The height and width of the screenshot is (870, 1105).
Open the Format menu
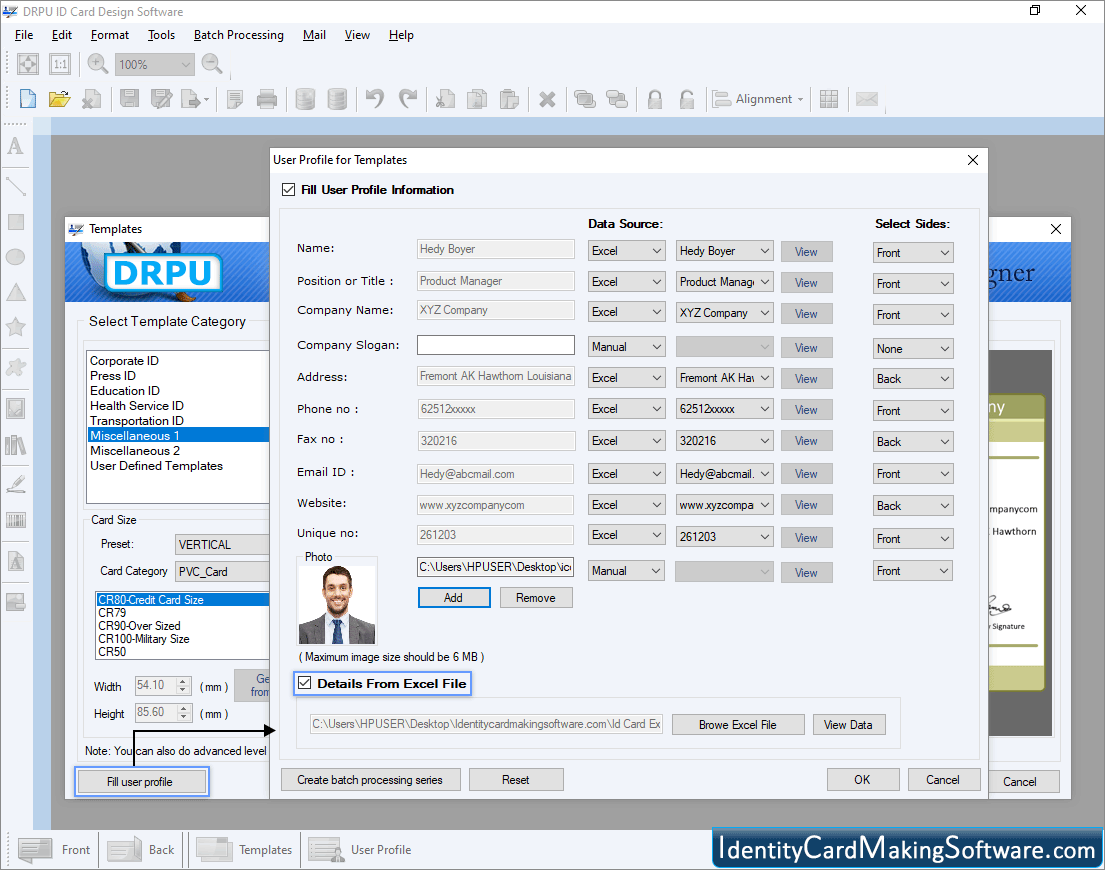(110, 35)
